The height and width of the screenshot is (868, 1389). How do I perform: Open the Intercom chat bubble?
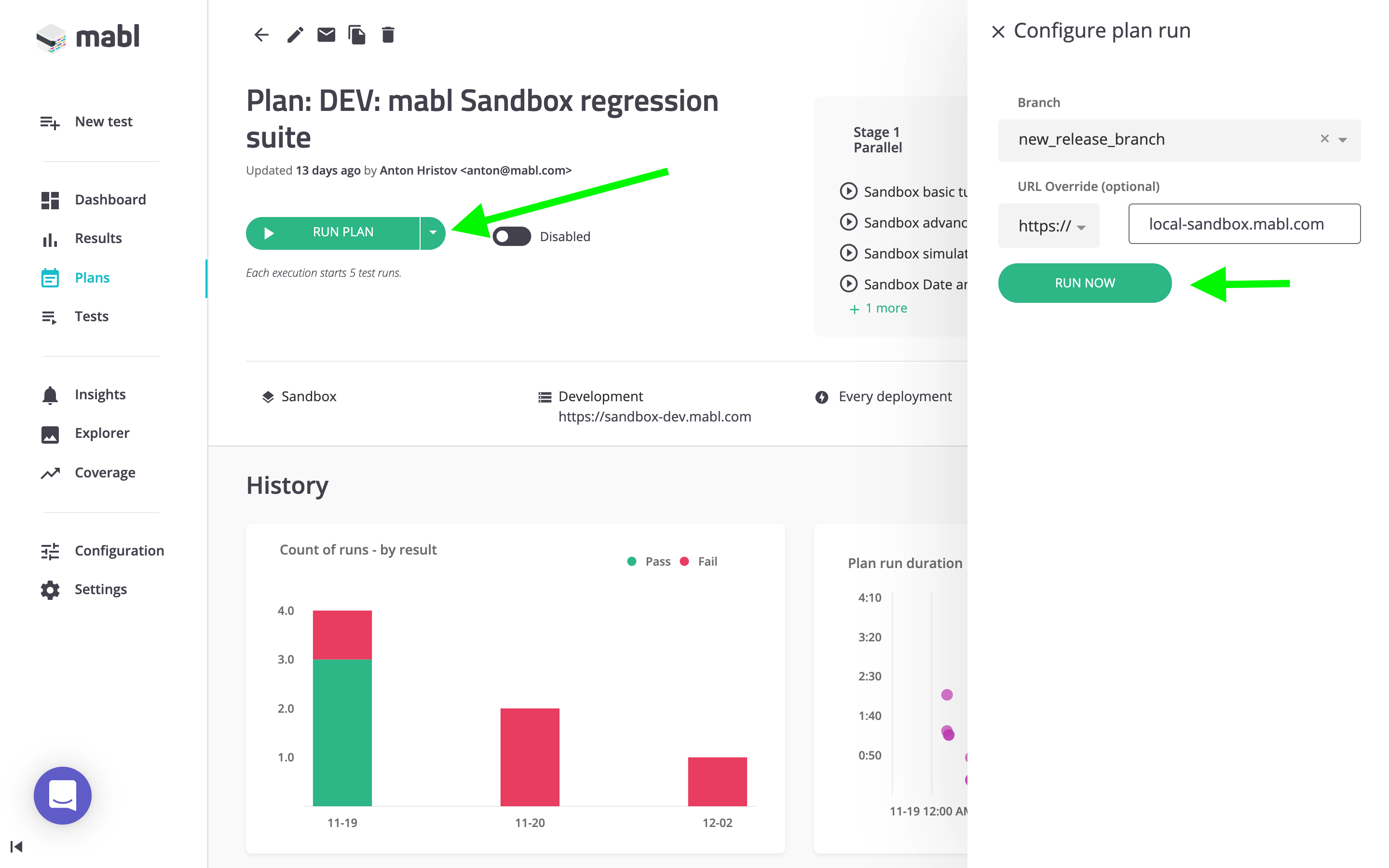tap(63, 795)
